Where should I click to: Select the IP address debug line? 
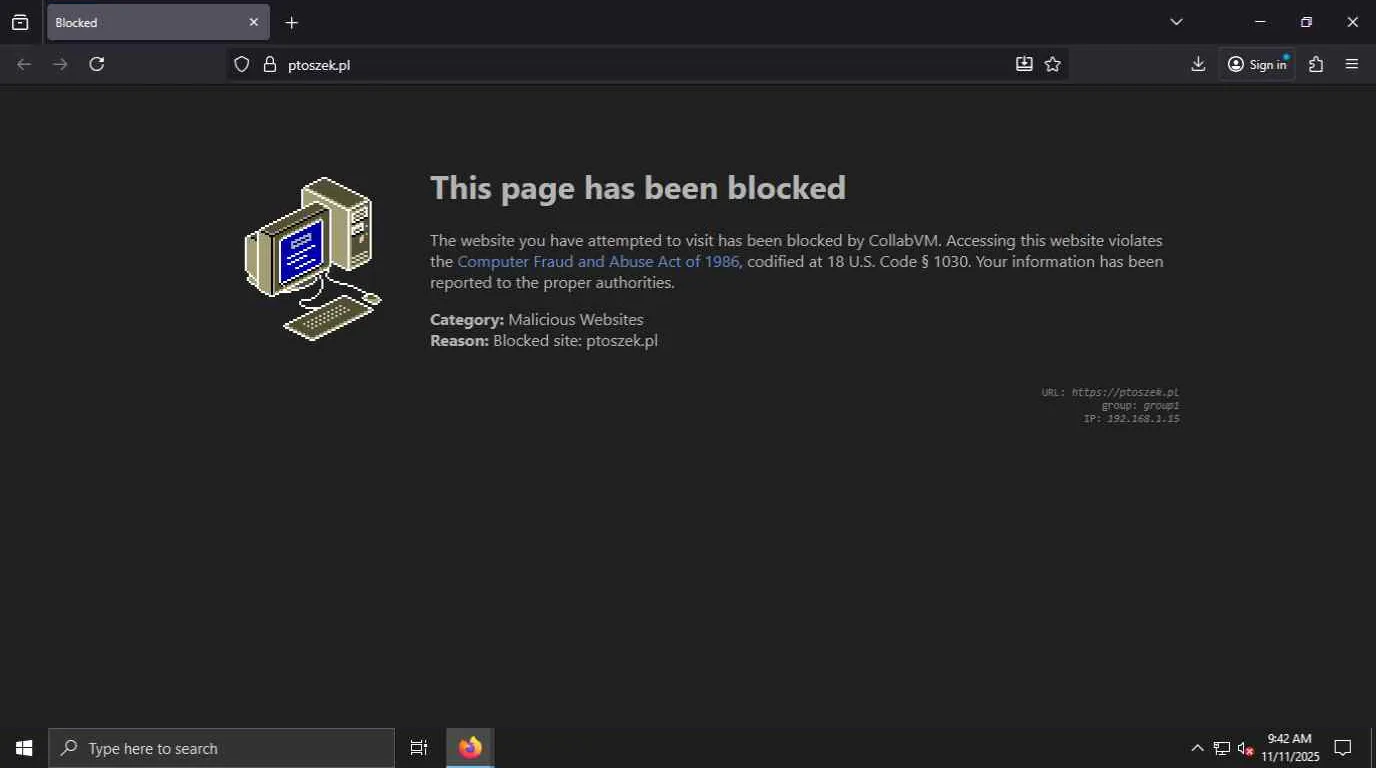click(1132, 419)
